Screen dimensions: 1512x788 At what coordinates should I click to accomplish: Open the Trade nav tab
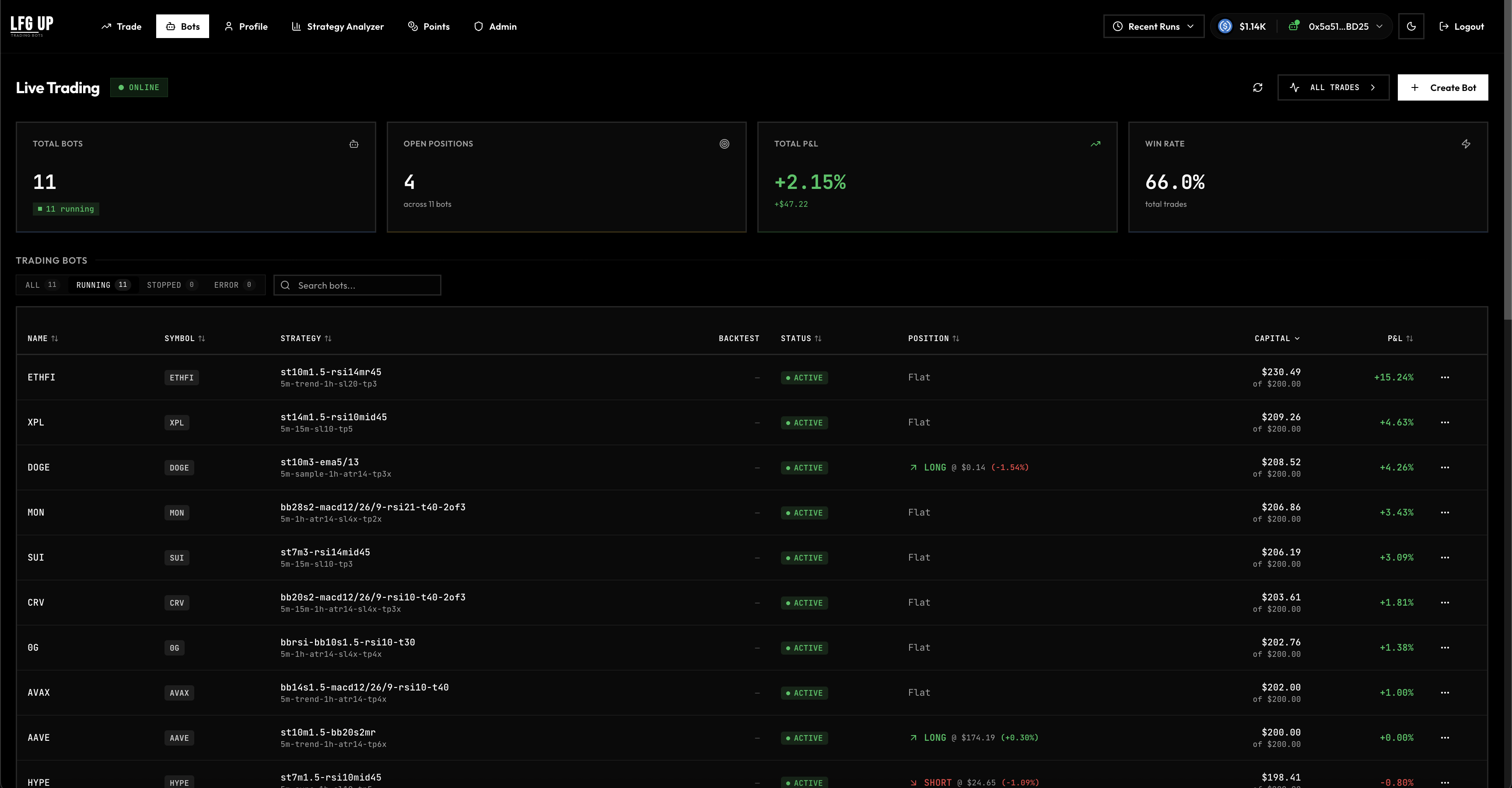coord(122,26)
